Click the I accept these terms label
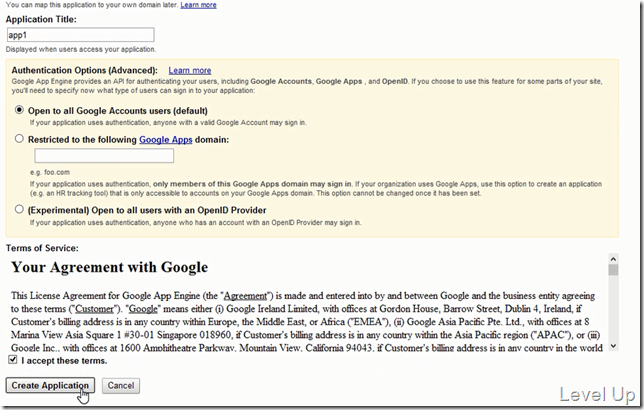Screen dimensions: 644x410 pos(64,361)
